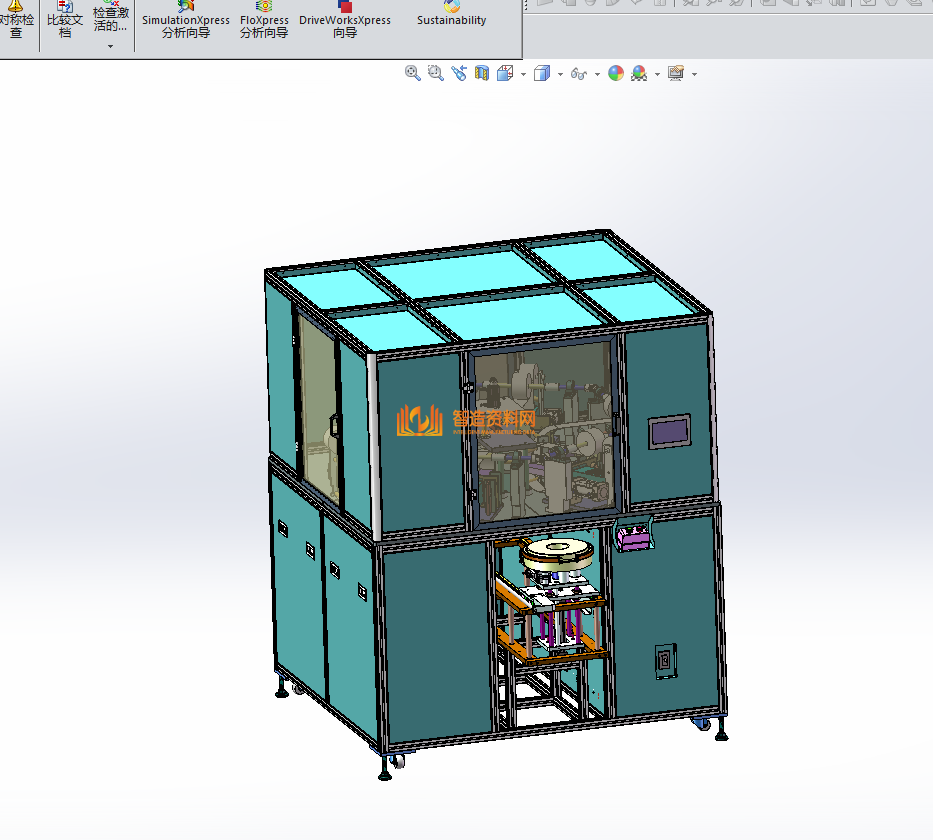Launch the SimulationXpress 分析向导
The image size is (933, 840).
pos(186,20)
